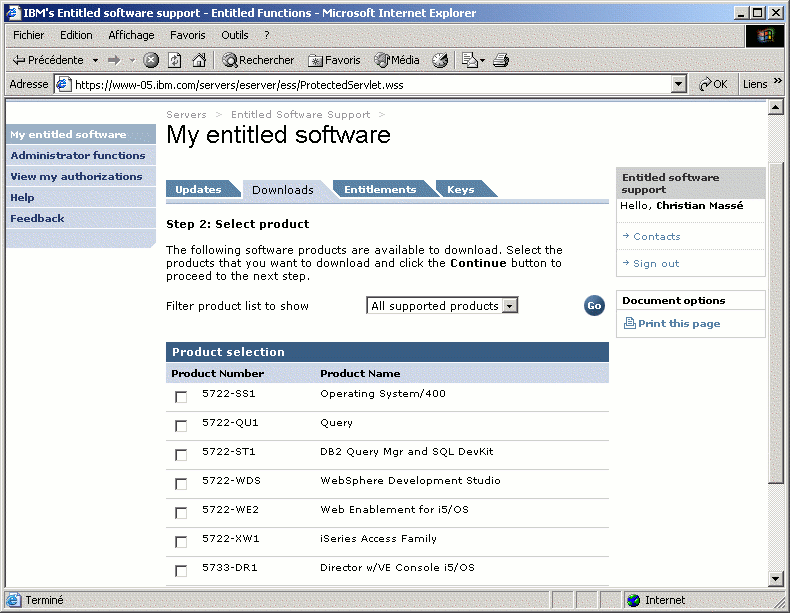Screen dimensions: 790x613
Task: Open the Edition menu
Action: [76, 35]
